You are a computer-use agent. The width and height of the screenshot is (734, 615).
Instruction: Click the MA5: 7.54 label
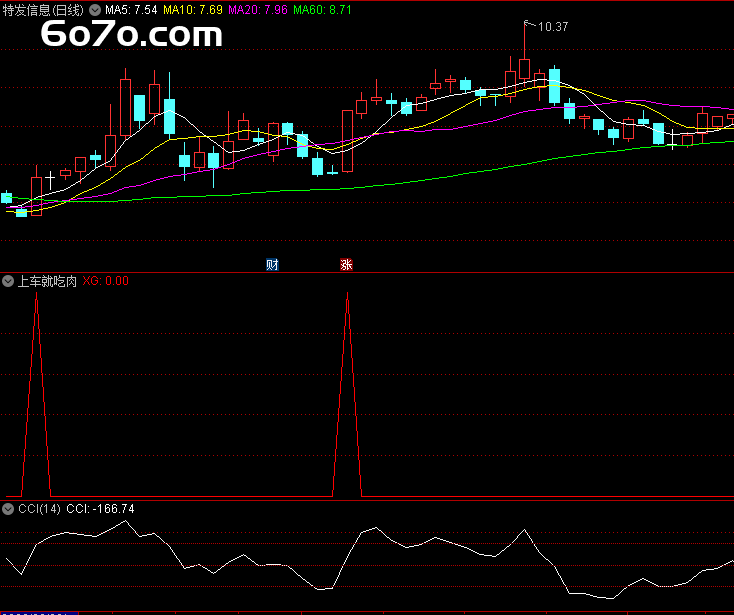131,10
